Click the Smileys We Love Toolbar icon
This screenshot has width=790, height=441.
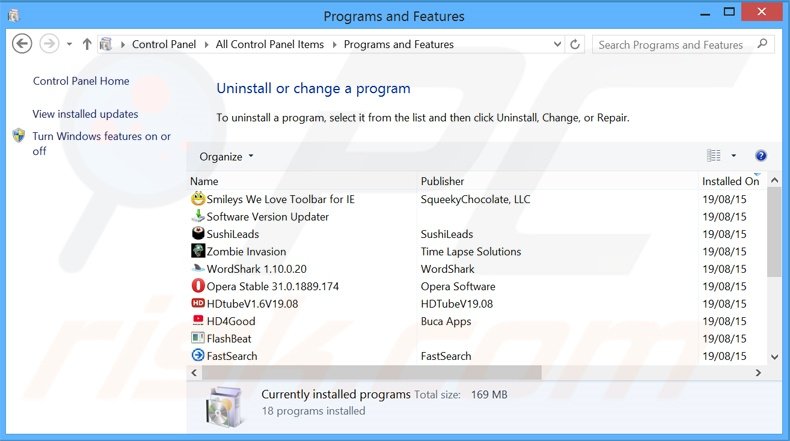click(x=198, y=199)
